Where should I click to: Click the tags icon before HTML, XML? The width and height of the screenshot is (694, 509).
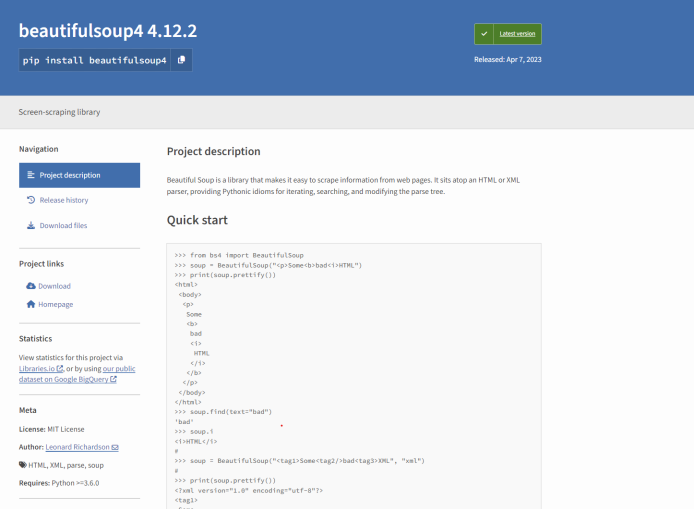tap(23, 465)
